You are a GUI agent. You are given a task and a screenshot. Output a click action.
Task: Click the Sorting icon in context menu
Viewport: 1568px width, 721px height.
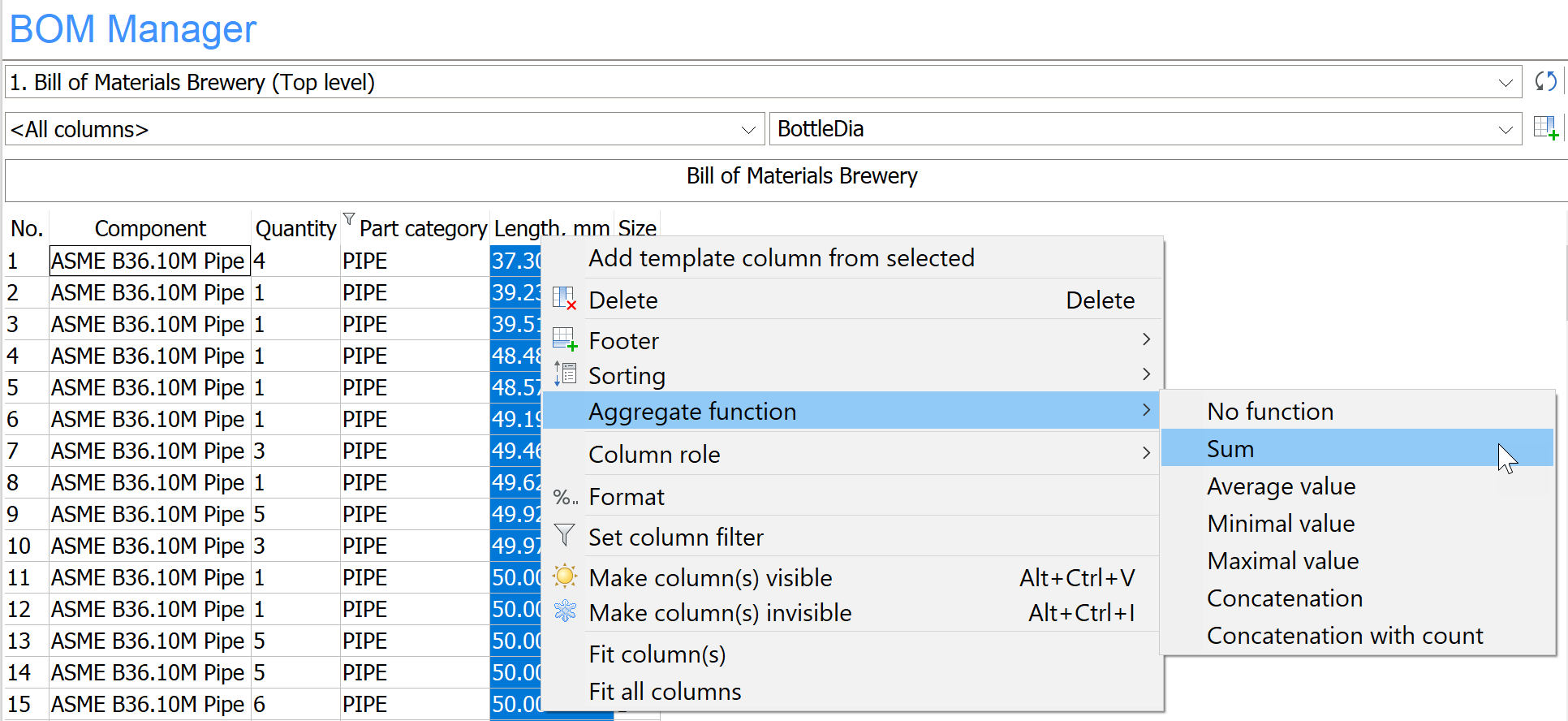pyautogui.click(x=564, y=374)
